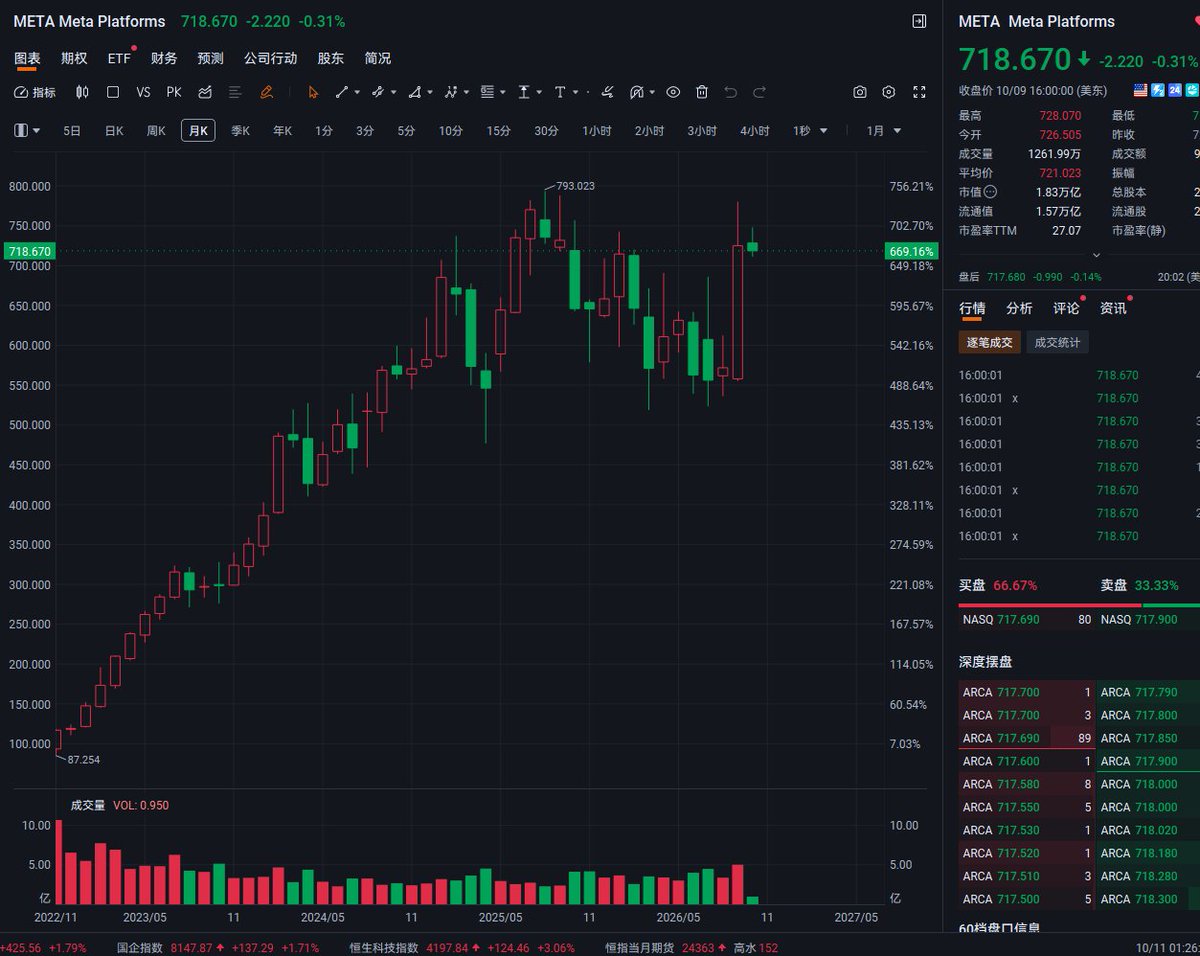Select the trend line drawing tool
The width and height of the screenshot is (1200, 956).
(x=342, y=92)
